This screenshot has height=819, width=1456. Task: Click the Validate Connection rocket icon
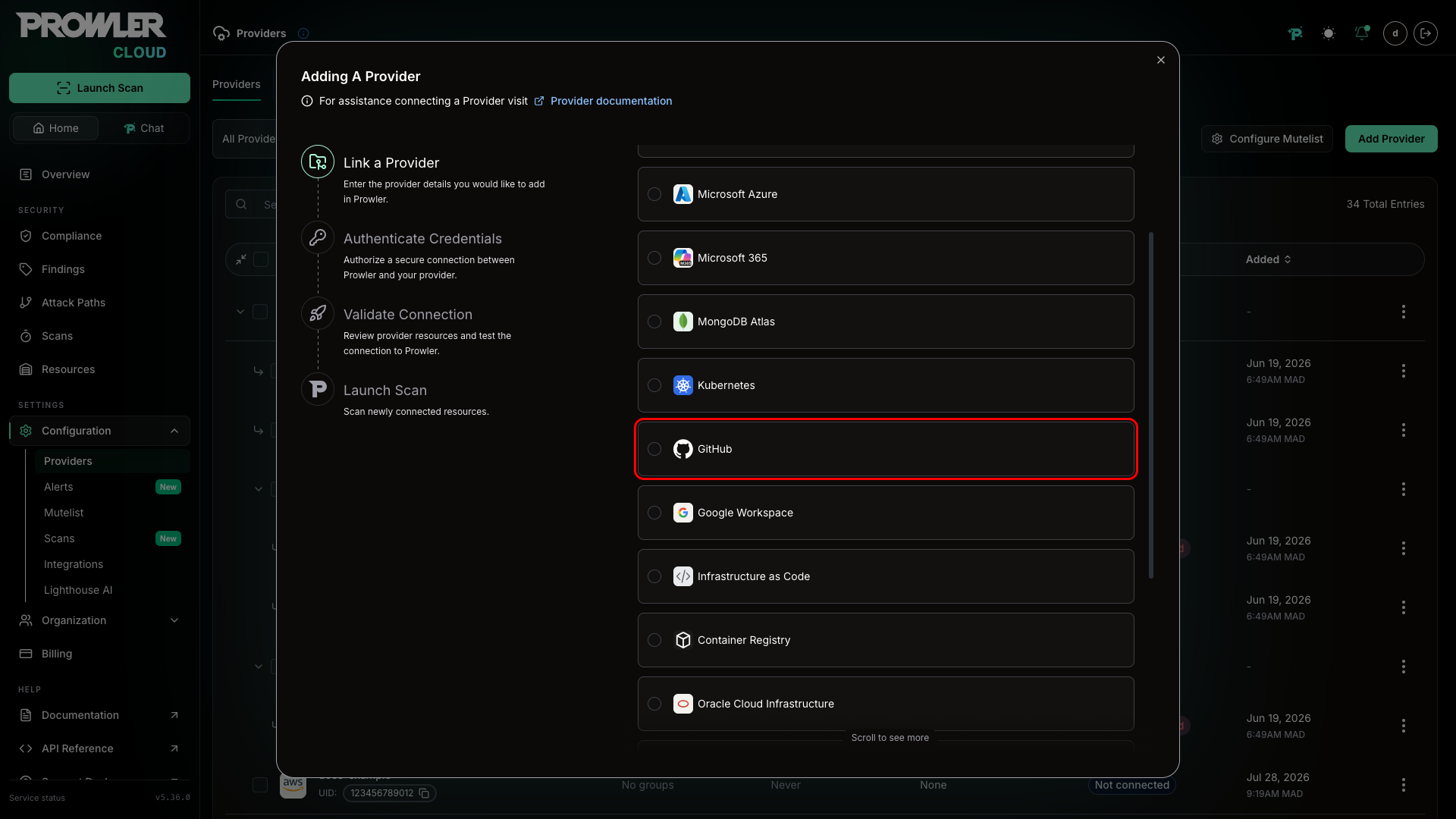[x=318, y=313]
